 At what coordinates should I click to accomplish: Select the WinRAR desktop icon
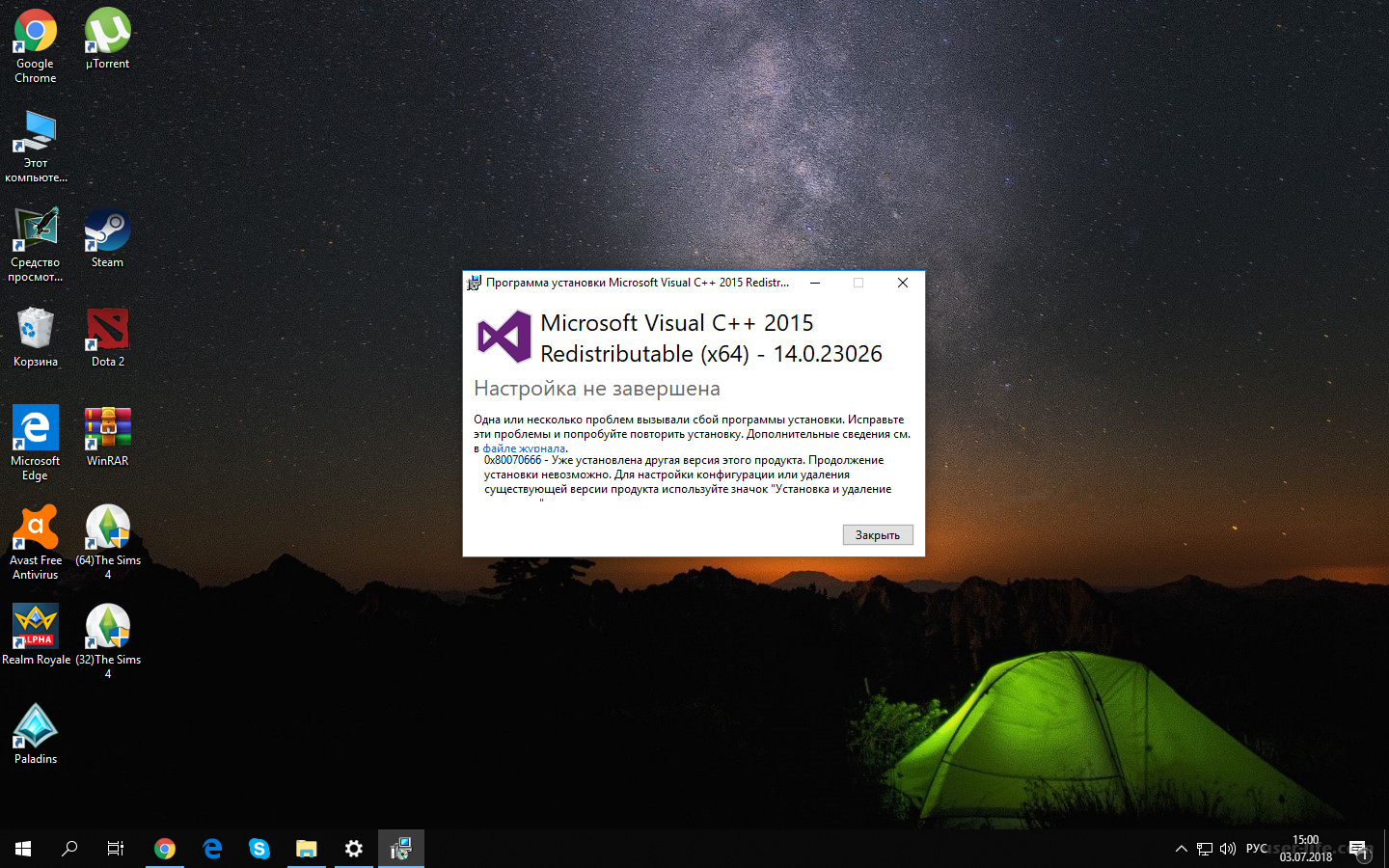107,437
